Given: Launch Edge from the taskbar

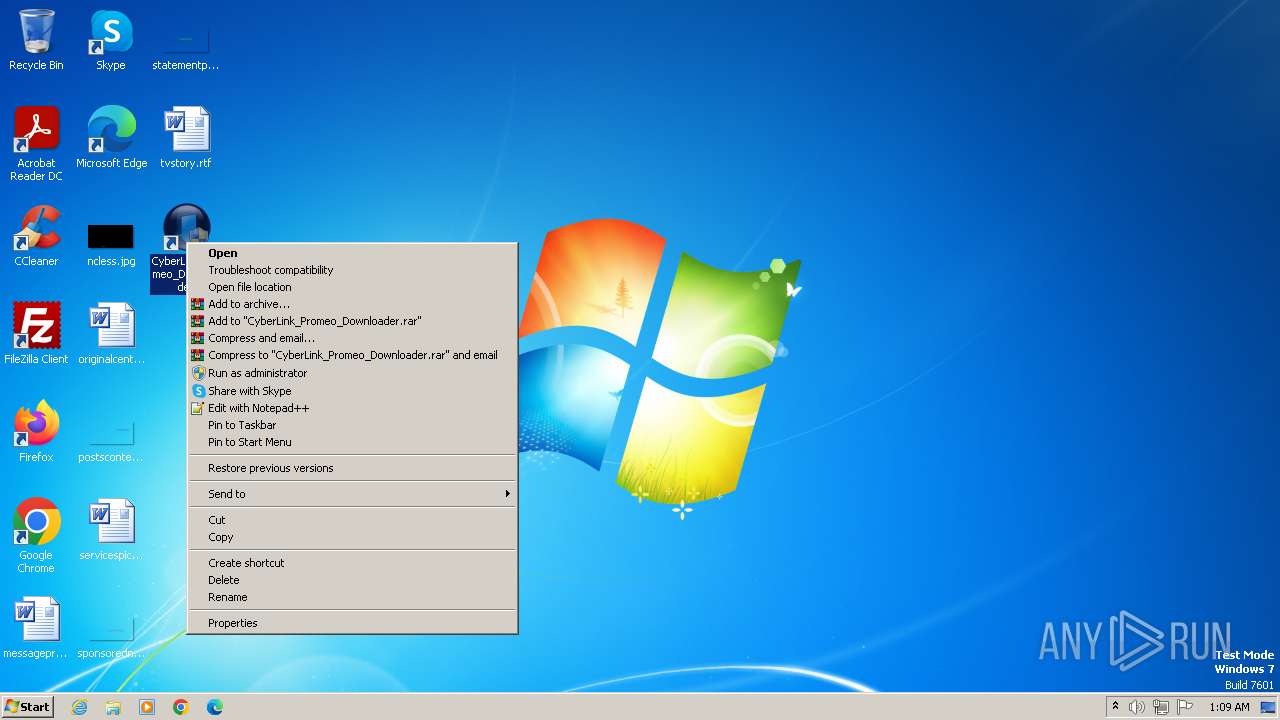Looking at the screenshot, I should pos(215,707).
